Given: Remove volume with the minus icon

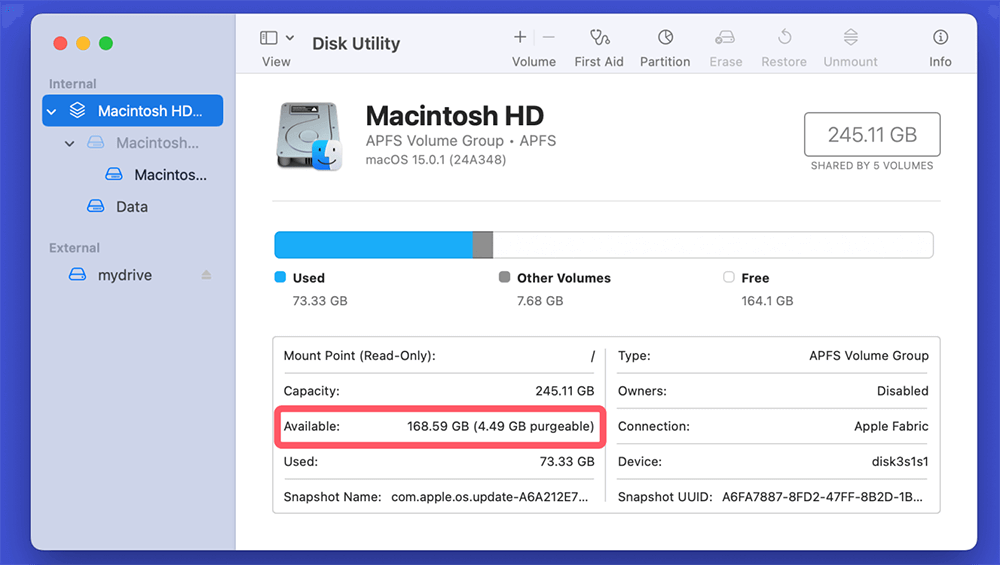Looking at the screenshot, I should click(548, 37).
